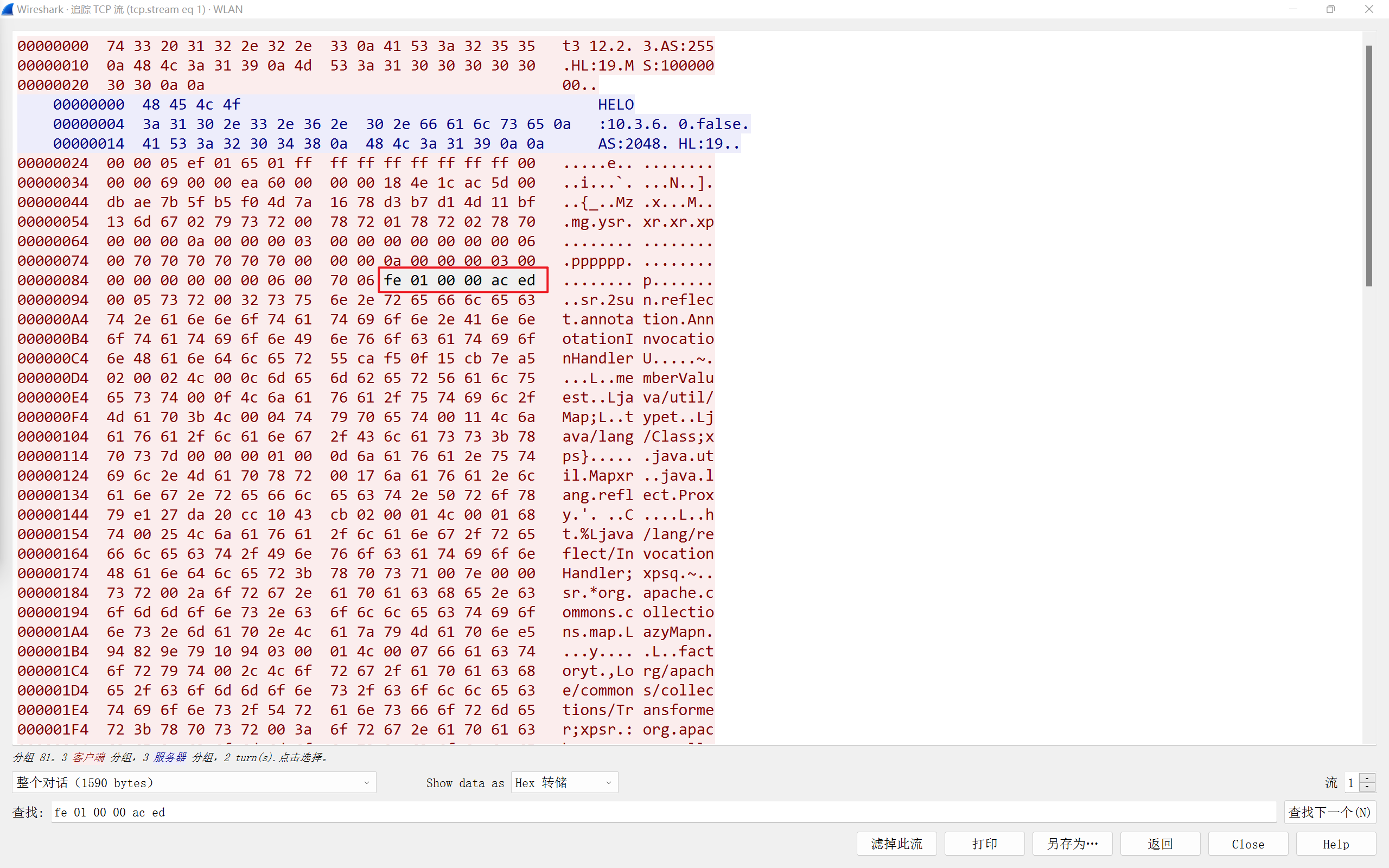
Task: Click the 返回 back button
Action: (x=1160, y=843)
